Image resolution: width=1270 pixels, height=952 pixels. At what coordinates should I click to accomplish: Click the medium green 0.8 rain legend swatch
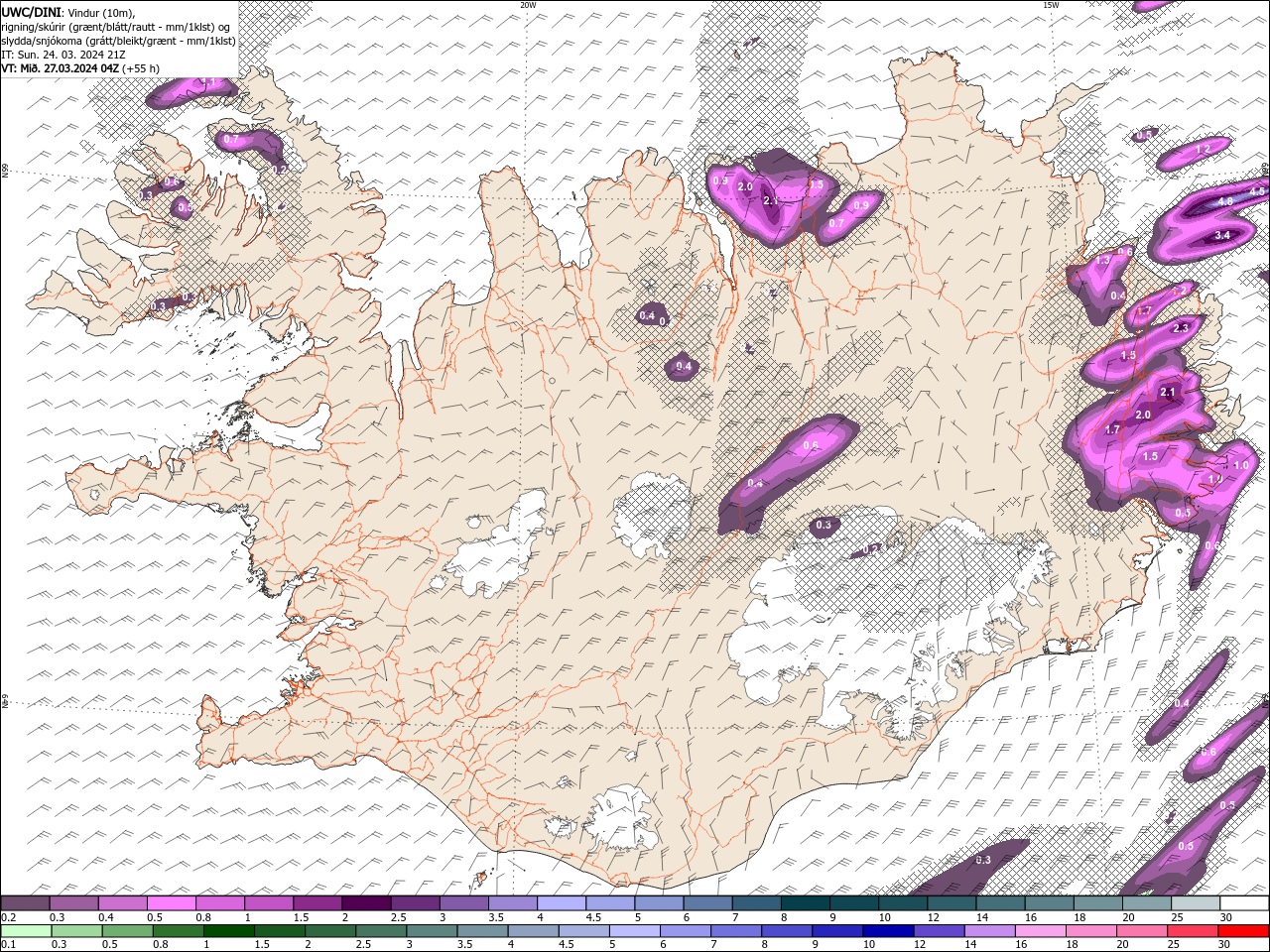tap(179, 930)
